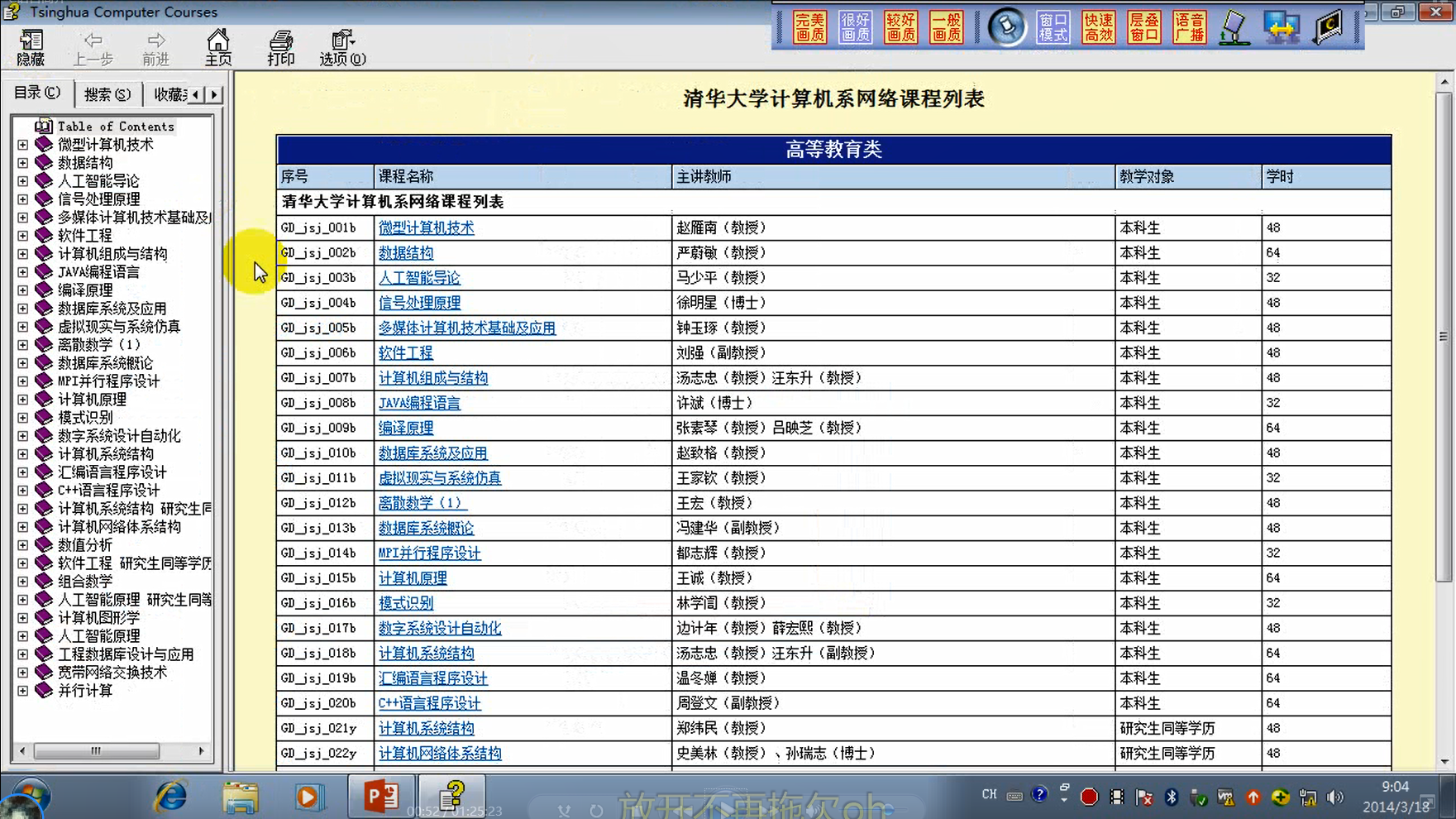Image resolution: width=1456 pixels, height=819 pixels.
Task: Open the PowerPoint icon on the taskbar
Action: click(380, 797)
